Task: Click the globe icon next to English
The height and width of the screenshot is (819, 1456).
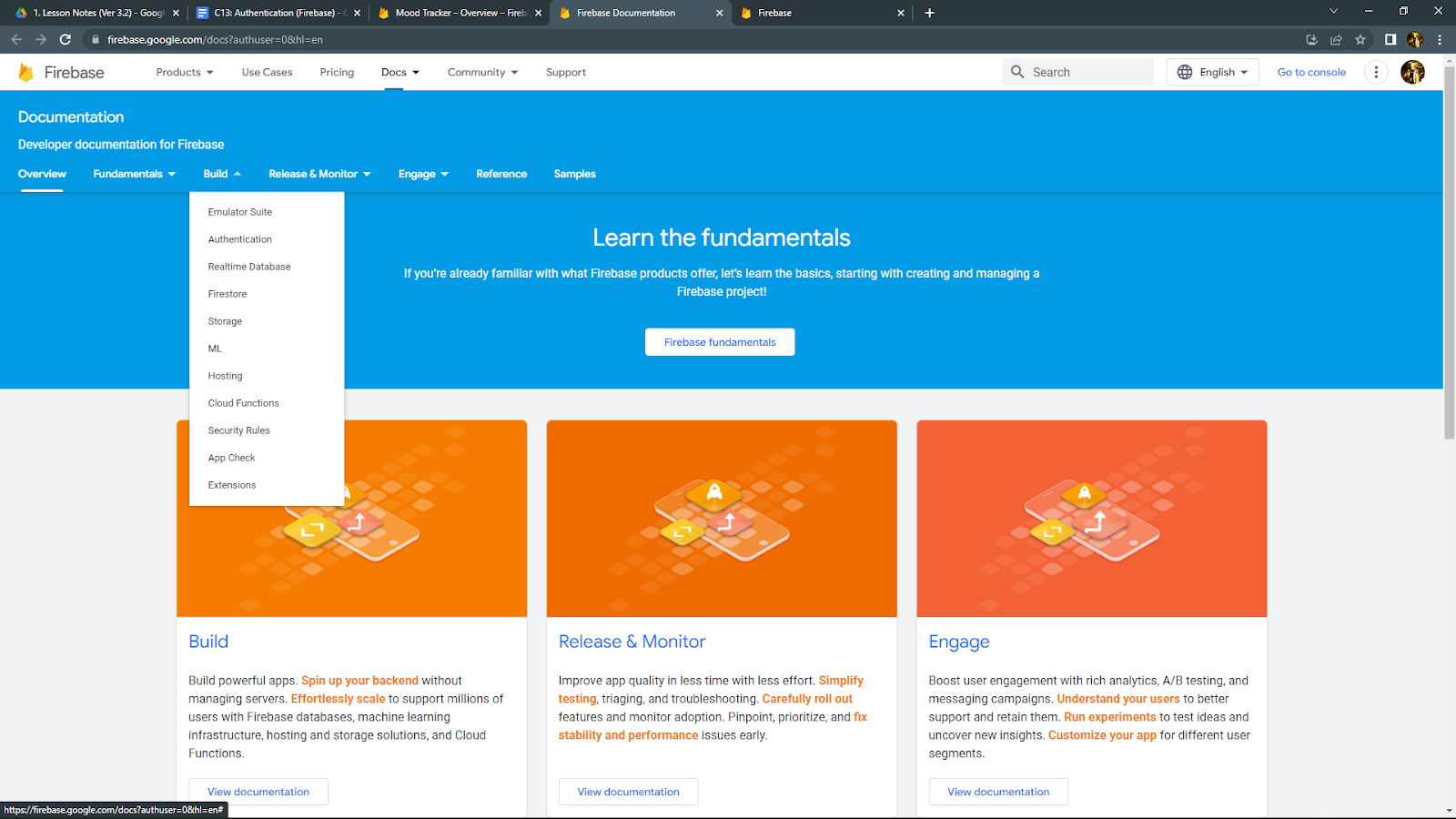Action: (x=1183, y=72)
